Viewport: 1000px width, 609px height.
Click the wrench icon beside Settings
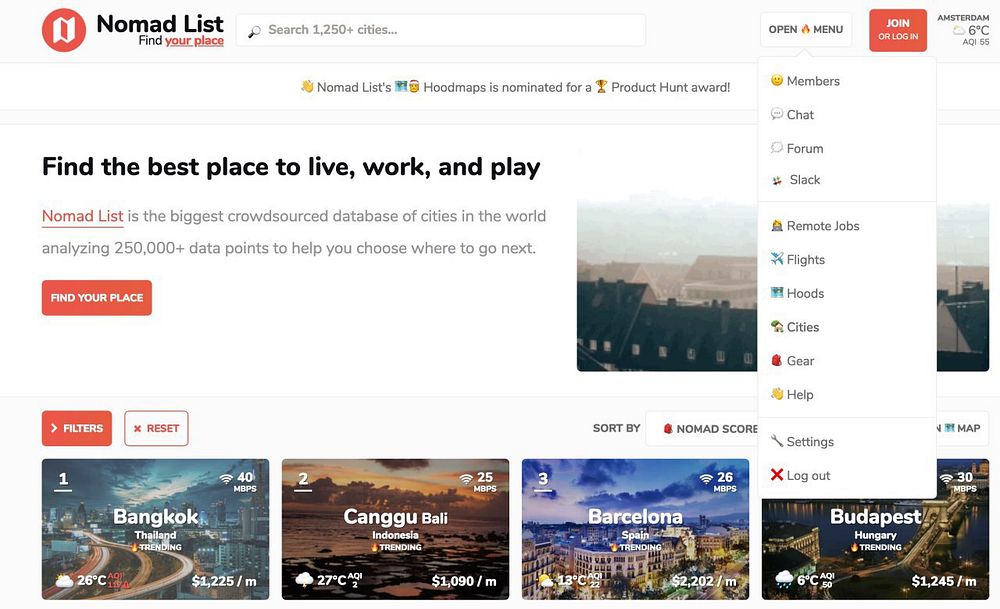(x=776, y=441)
